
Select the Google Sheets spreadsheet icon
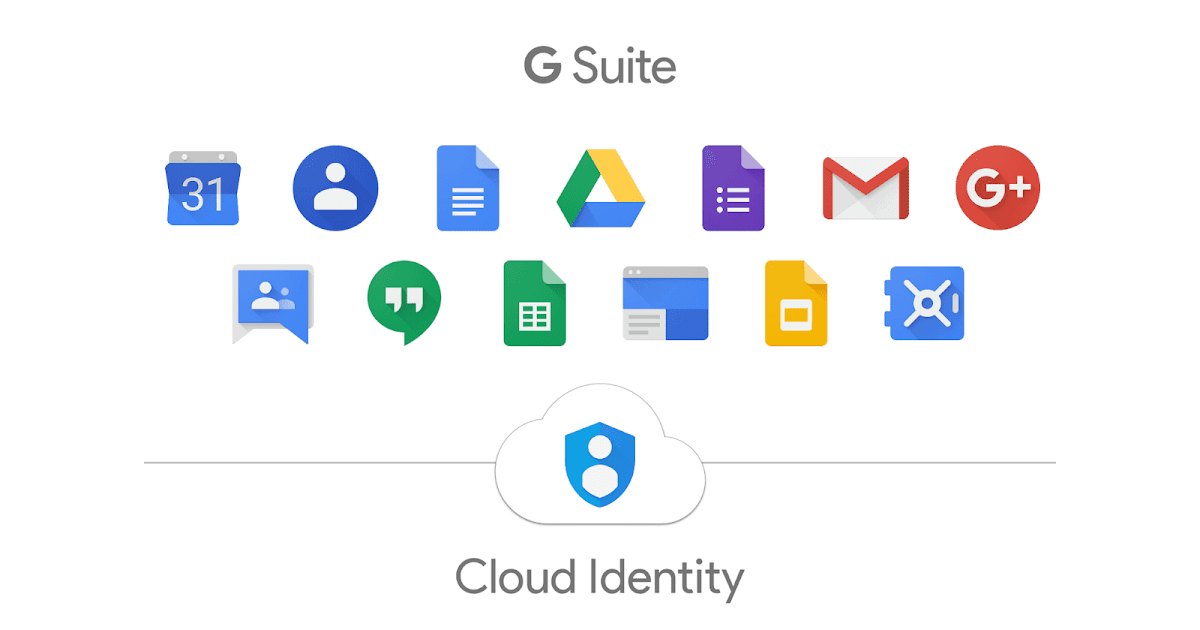click(x=535, y=303)
